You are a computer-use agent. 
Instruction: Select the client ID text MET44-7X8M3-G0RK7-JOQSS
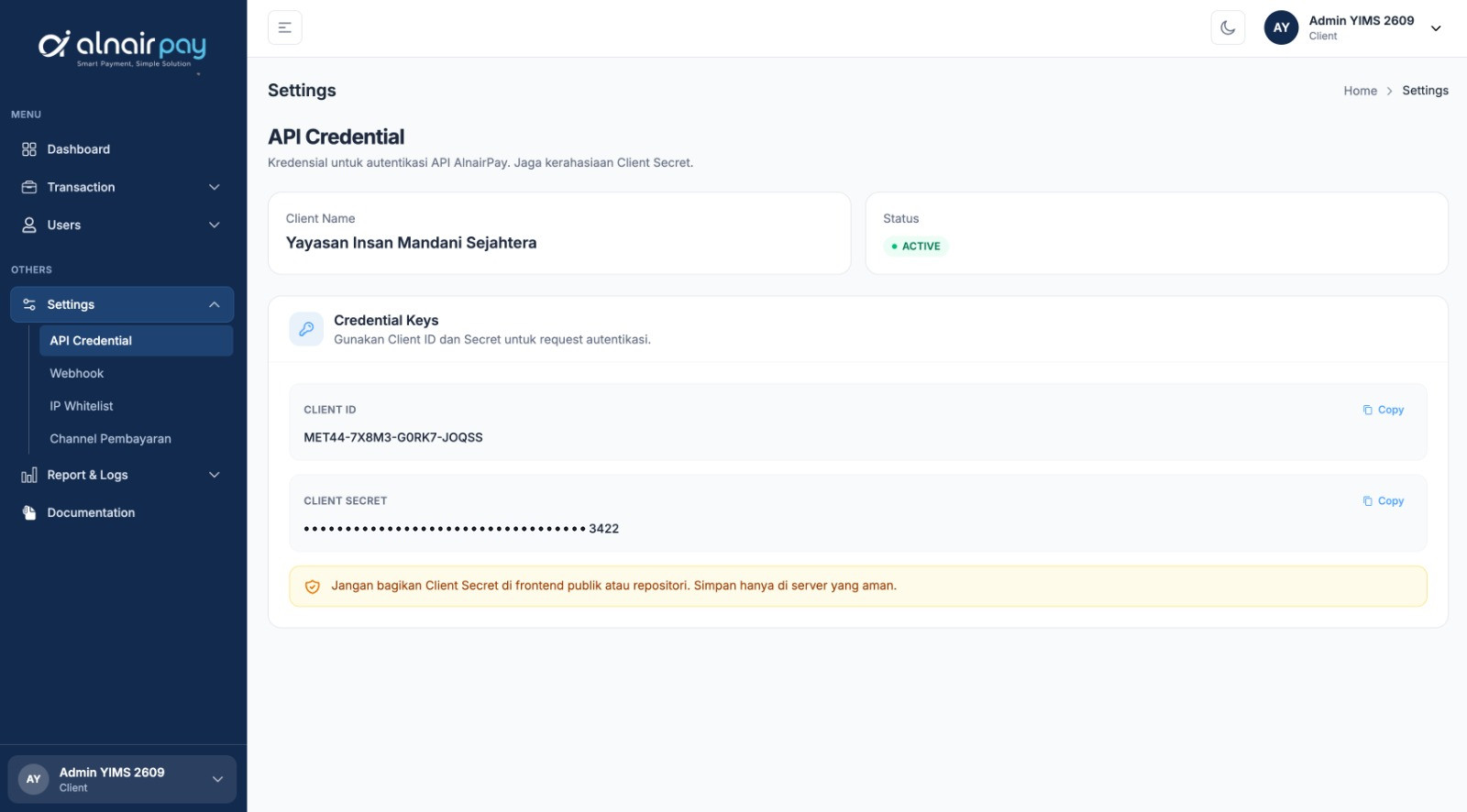[393, 438]
